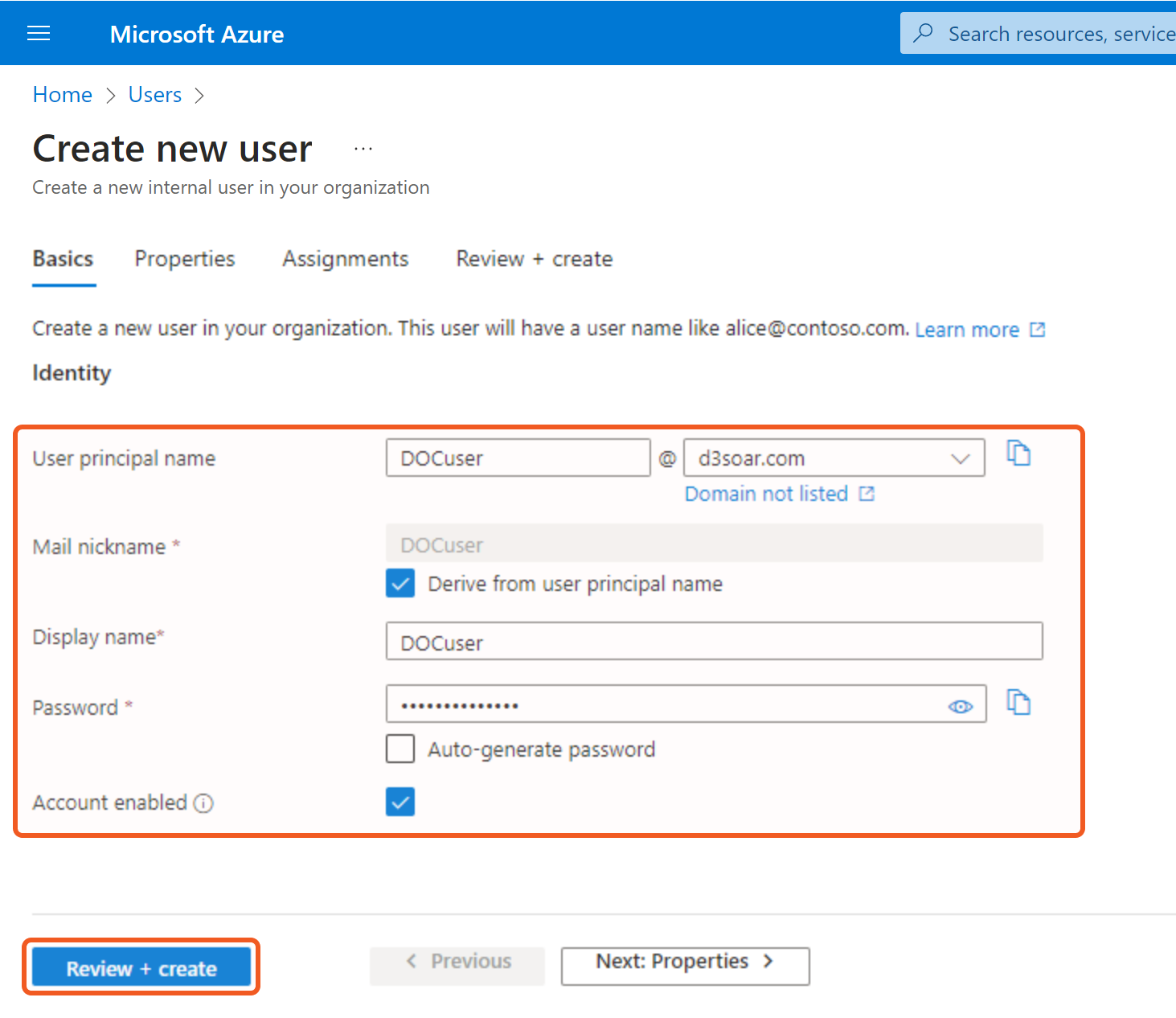Click the Review + create button

[141, 967]
